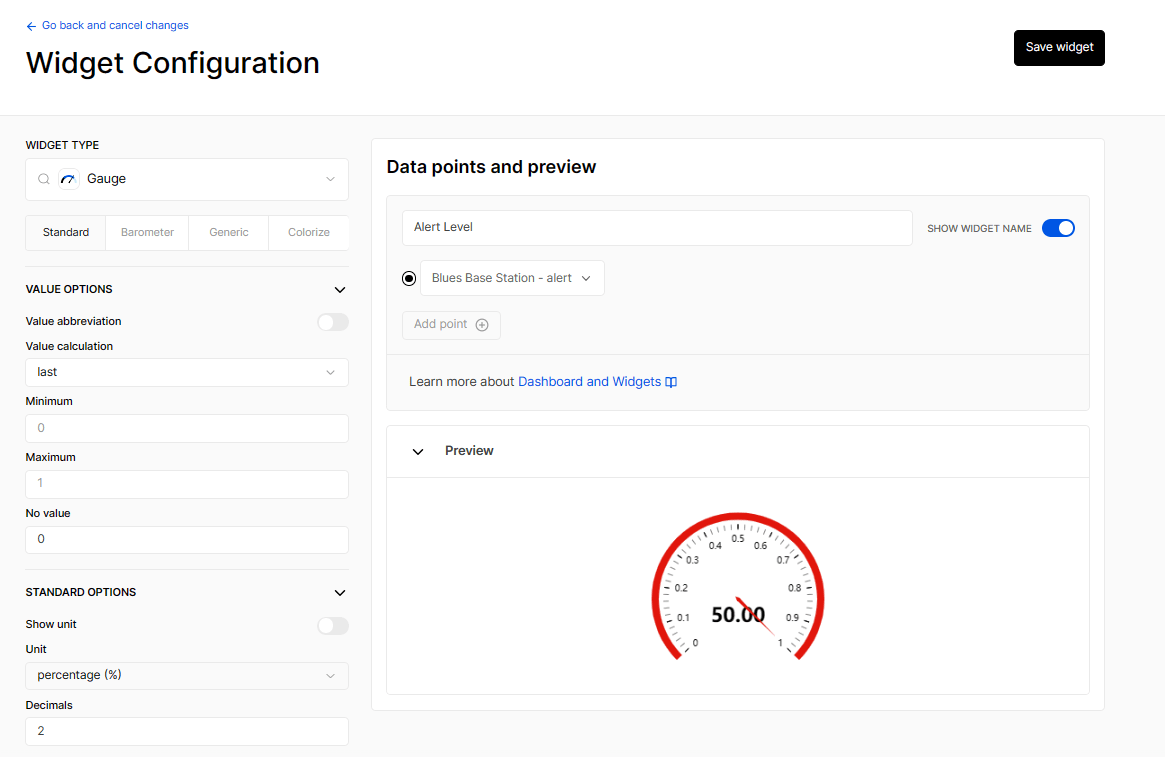Open the Unit percentage dropdown
This screenshot has width=1165, height=757.
187,675
